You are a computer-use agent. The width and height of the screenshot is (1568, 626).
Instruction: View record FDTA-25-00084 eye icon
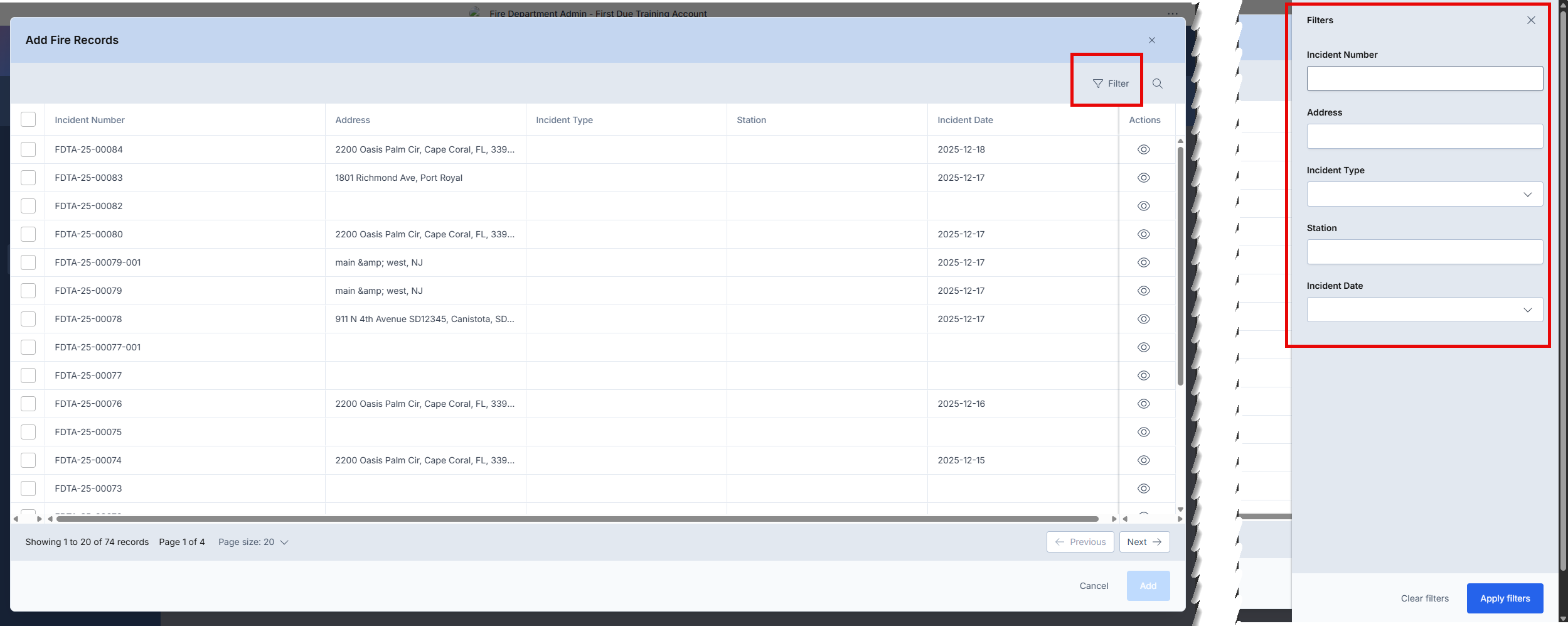(x=1143, y=149)
